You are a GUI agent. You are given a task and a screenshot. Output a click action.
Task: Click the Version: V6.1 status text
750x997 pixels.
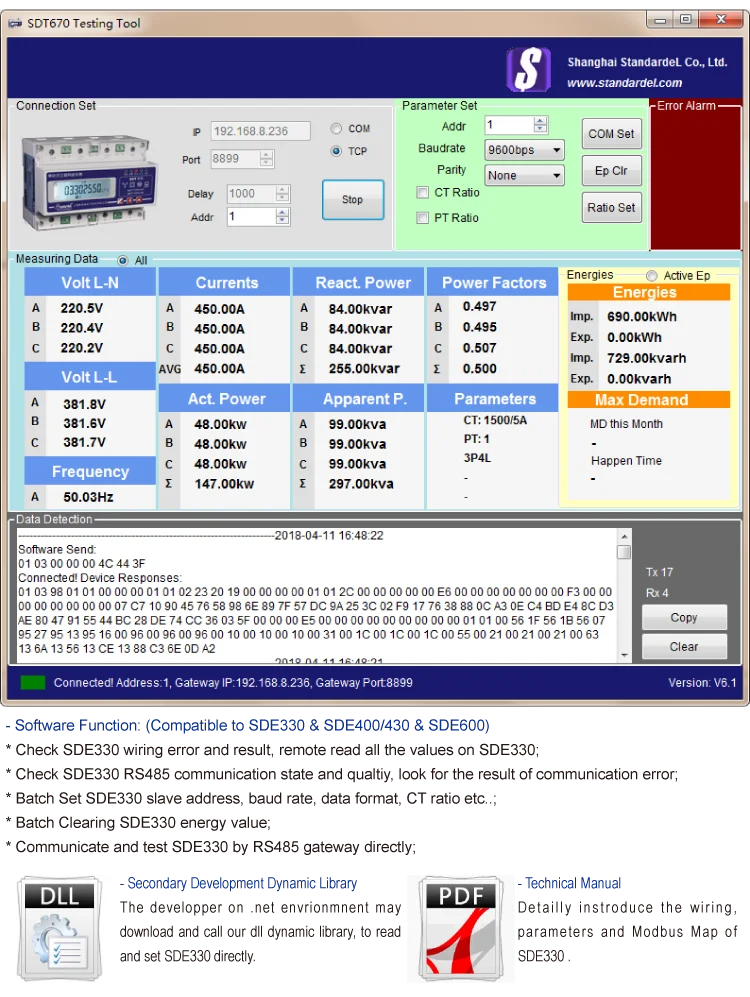[x=702, y=683]
